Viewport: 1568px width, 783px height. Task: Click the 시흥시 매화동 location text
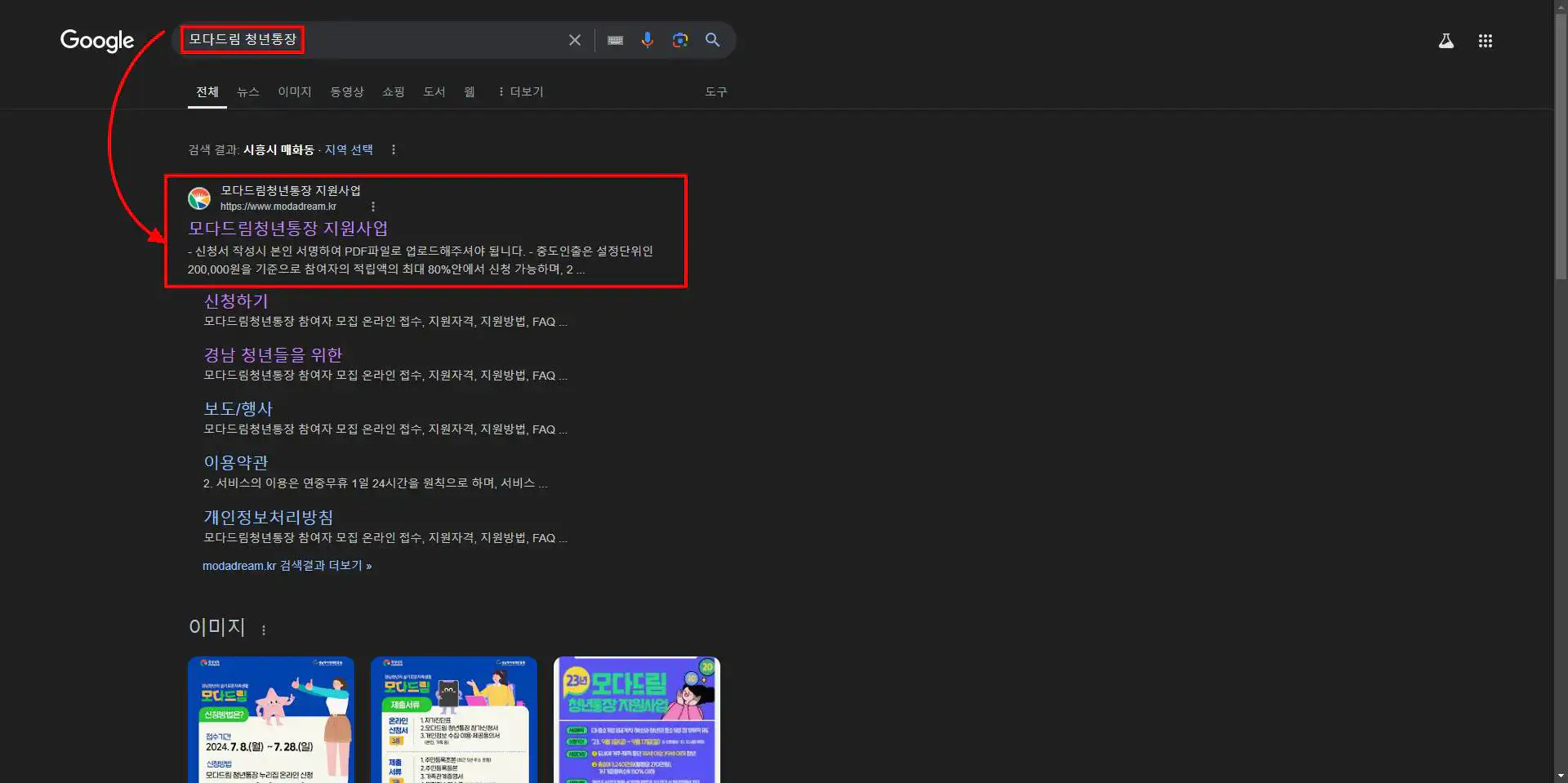pos(278,149)
